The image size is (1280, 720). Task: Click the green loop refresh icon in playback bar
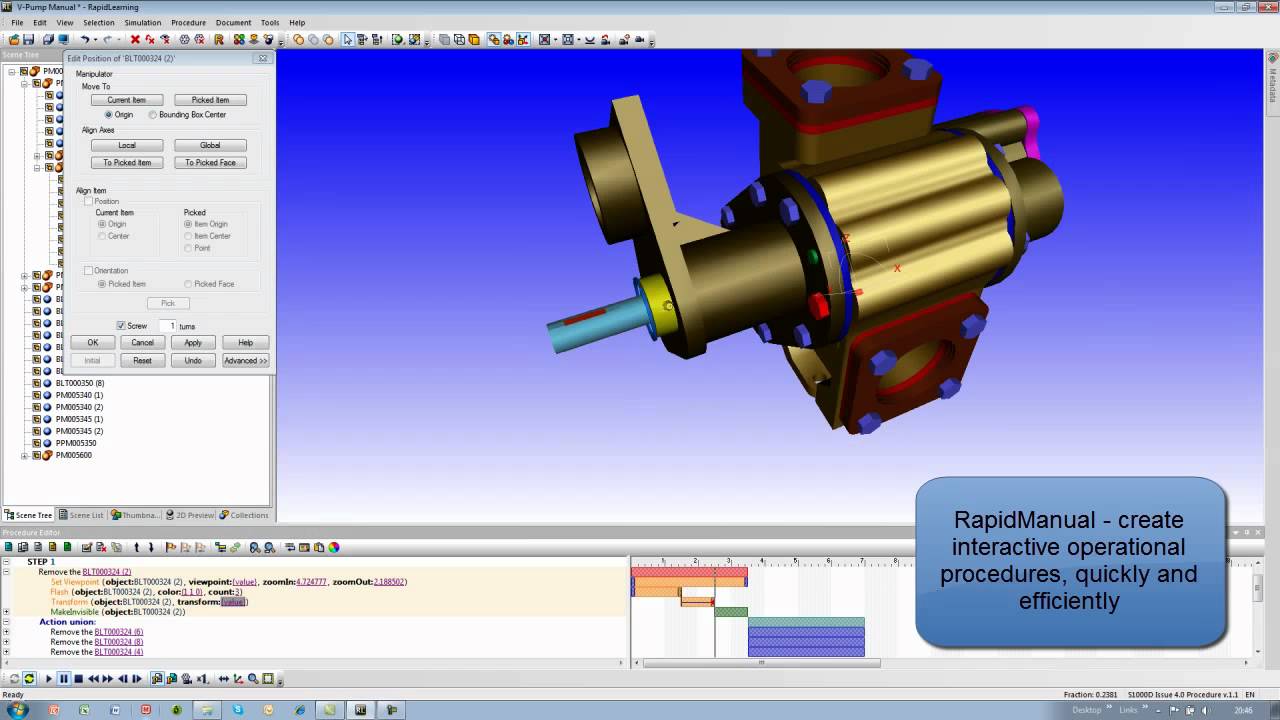coord(29,679)
